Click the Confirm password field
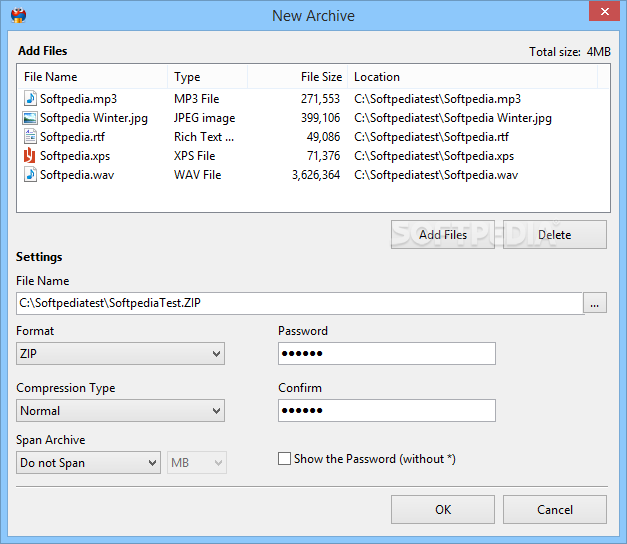The image size is (627, 544). 387,410
